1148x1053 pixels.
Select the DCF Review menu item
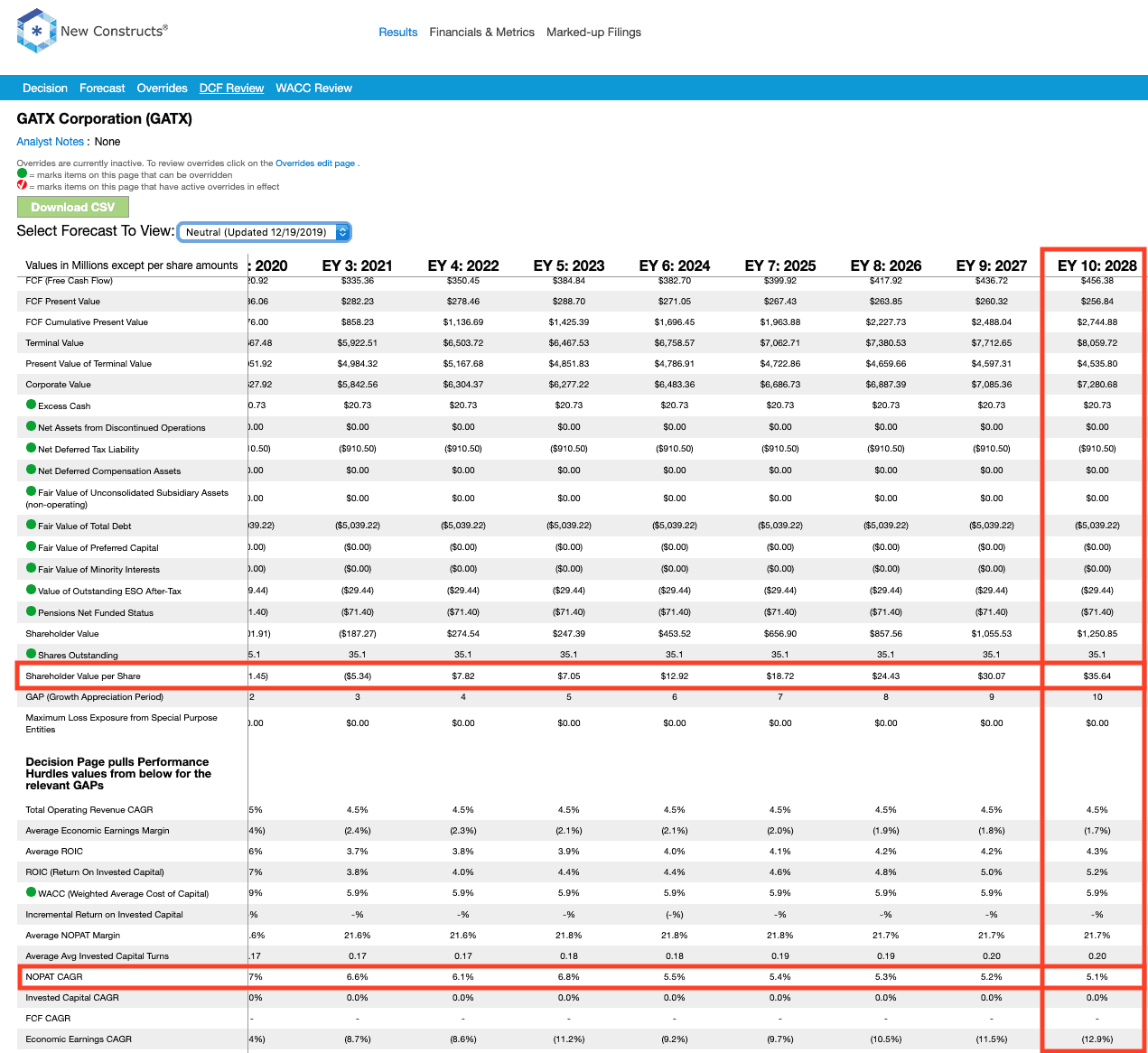[x=231, y=88]
